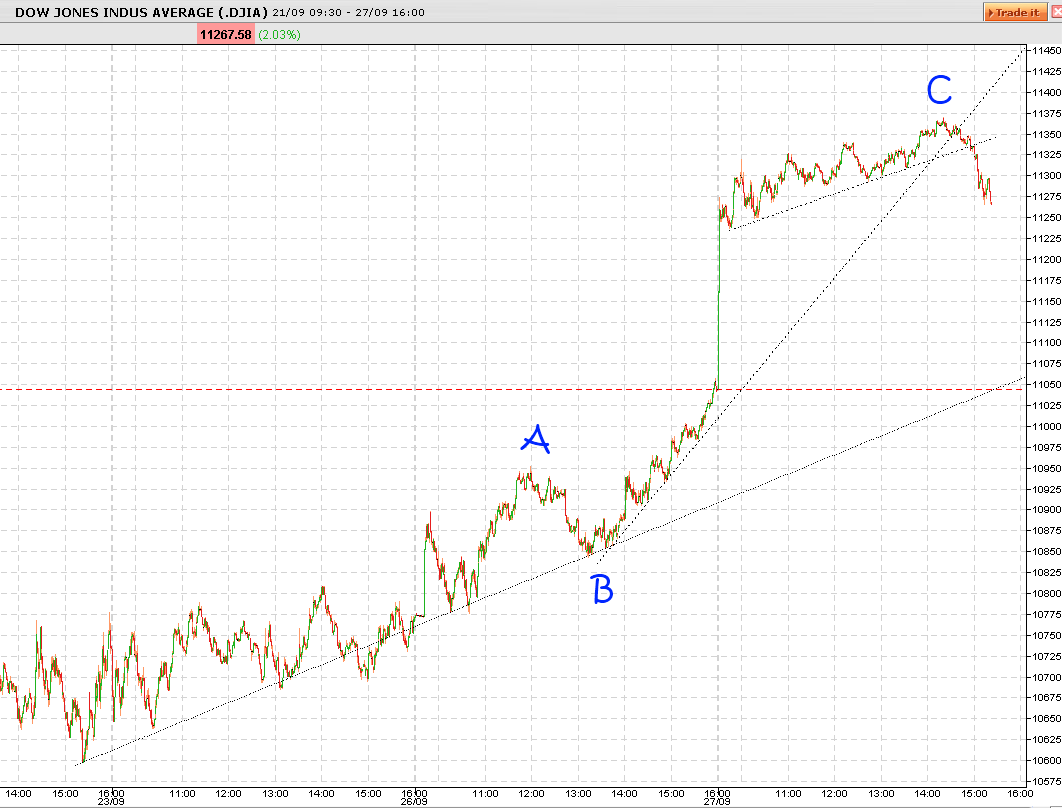Click the 26/09 date label on time axis
1062x808 pixels.
point(414,801)
